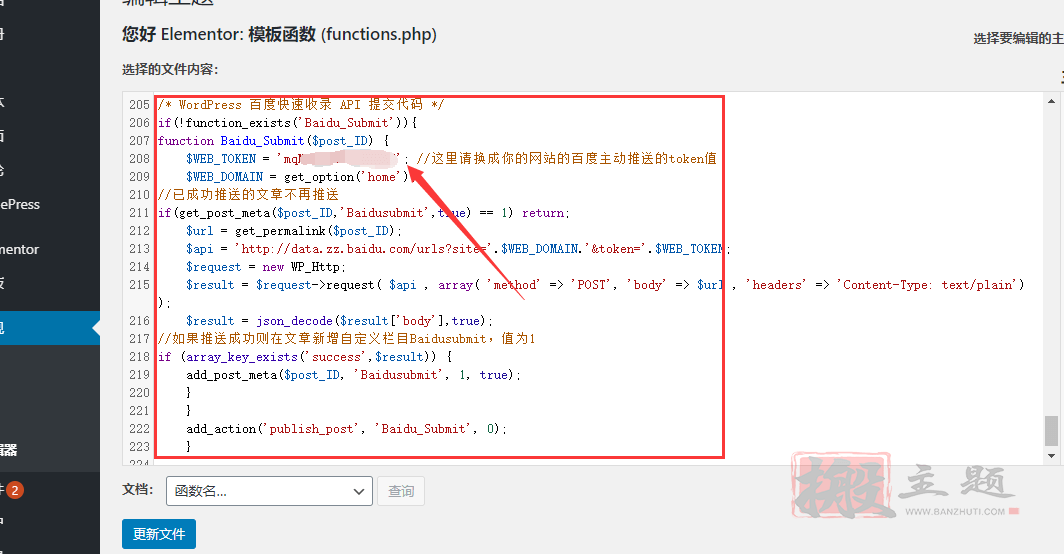The image size is (1064, 554).
Task: Open the plugin updates badge showing 2
Action: [x=15, y=490]
